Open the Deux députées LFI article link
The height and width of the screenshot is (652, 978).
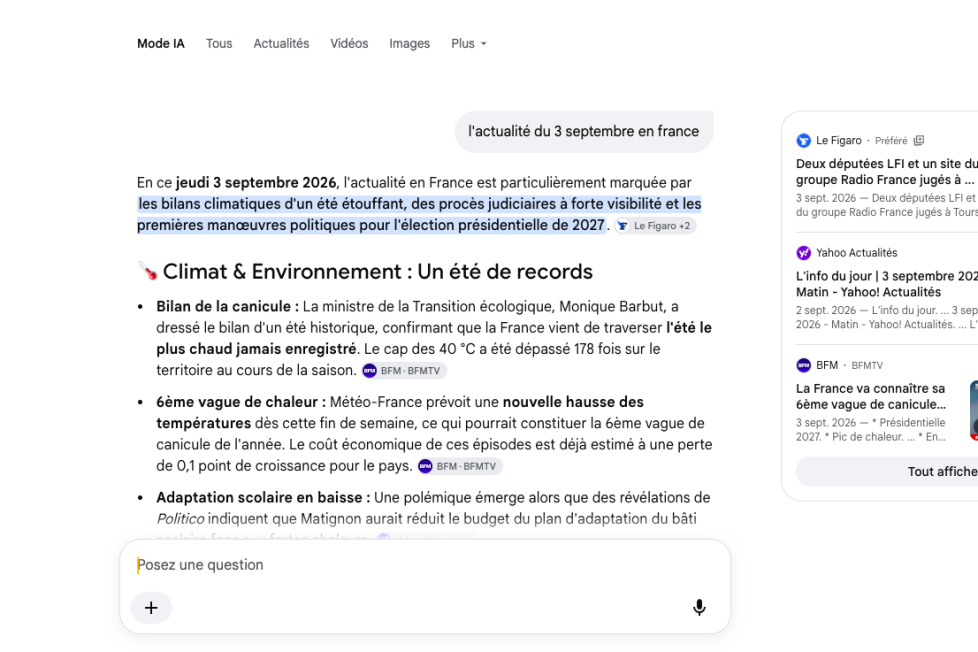point(886,172)
